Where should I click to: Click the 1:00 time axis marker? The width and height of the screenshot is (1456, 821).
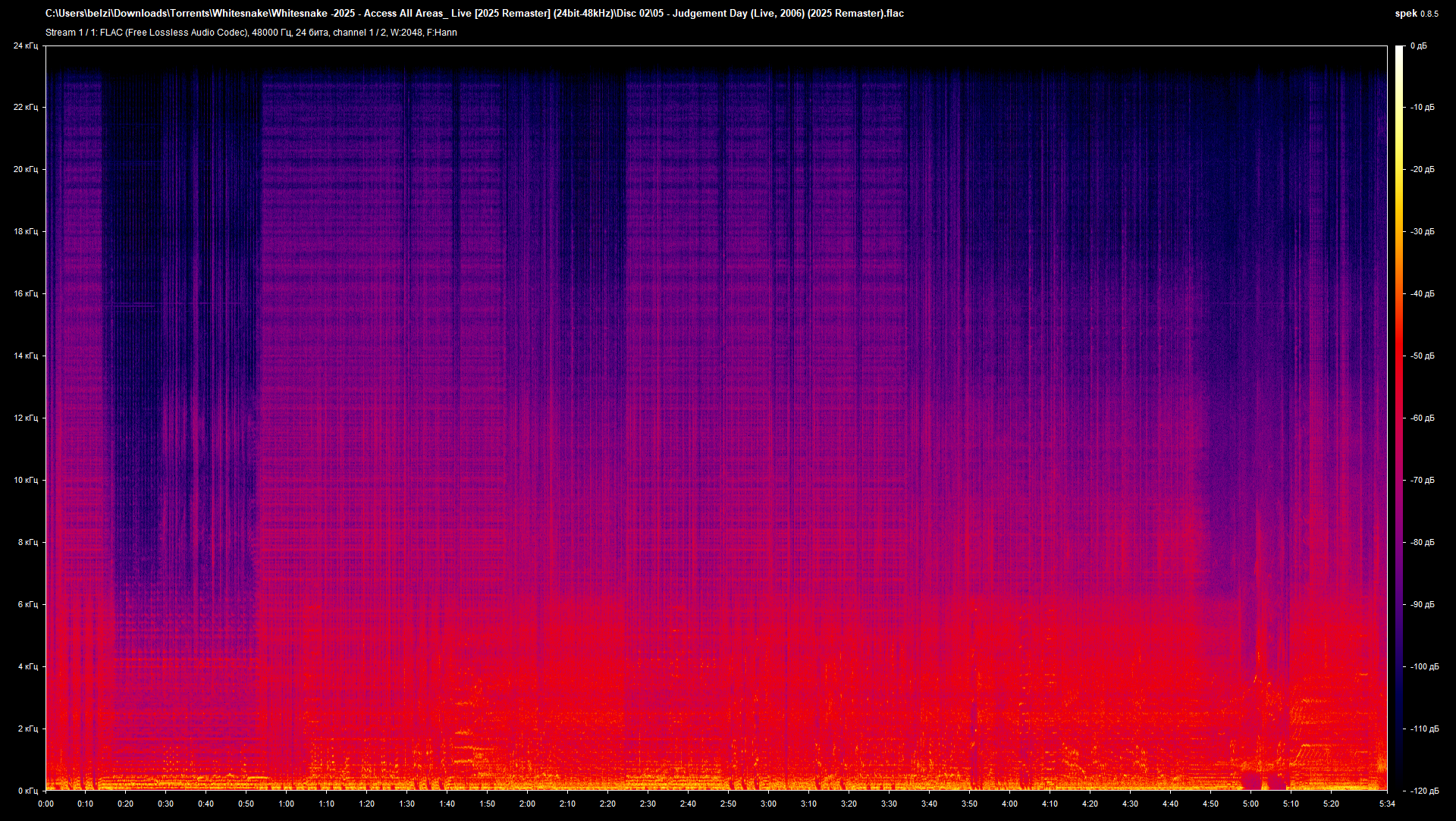pos(286,804)
